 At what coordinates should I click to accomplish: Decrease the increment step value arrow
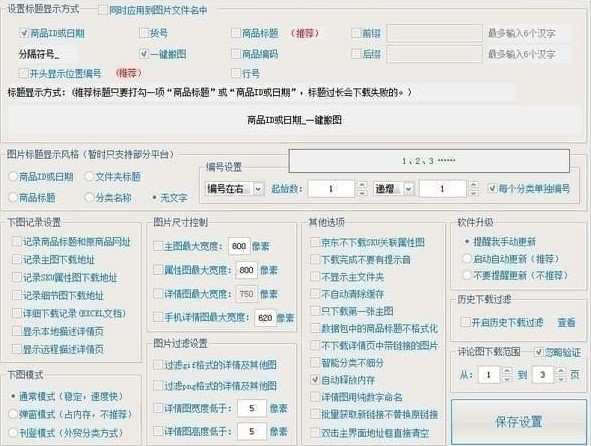coord(473,193)
